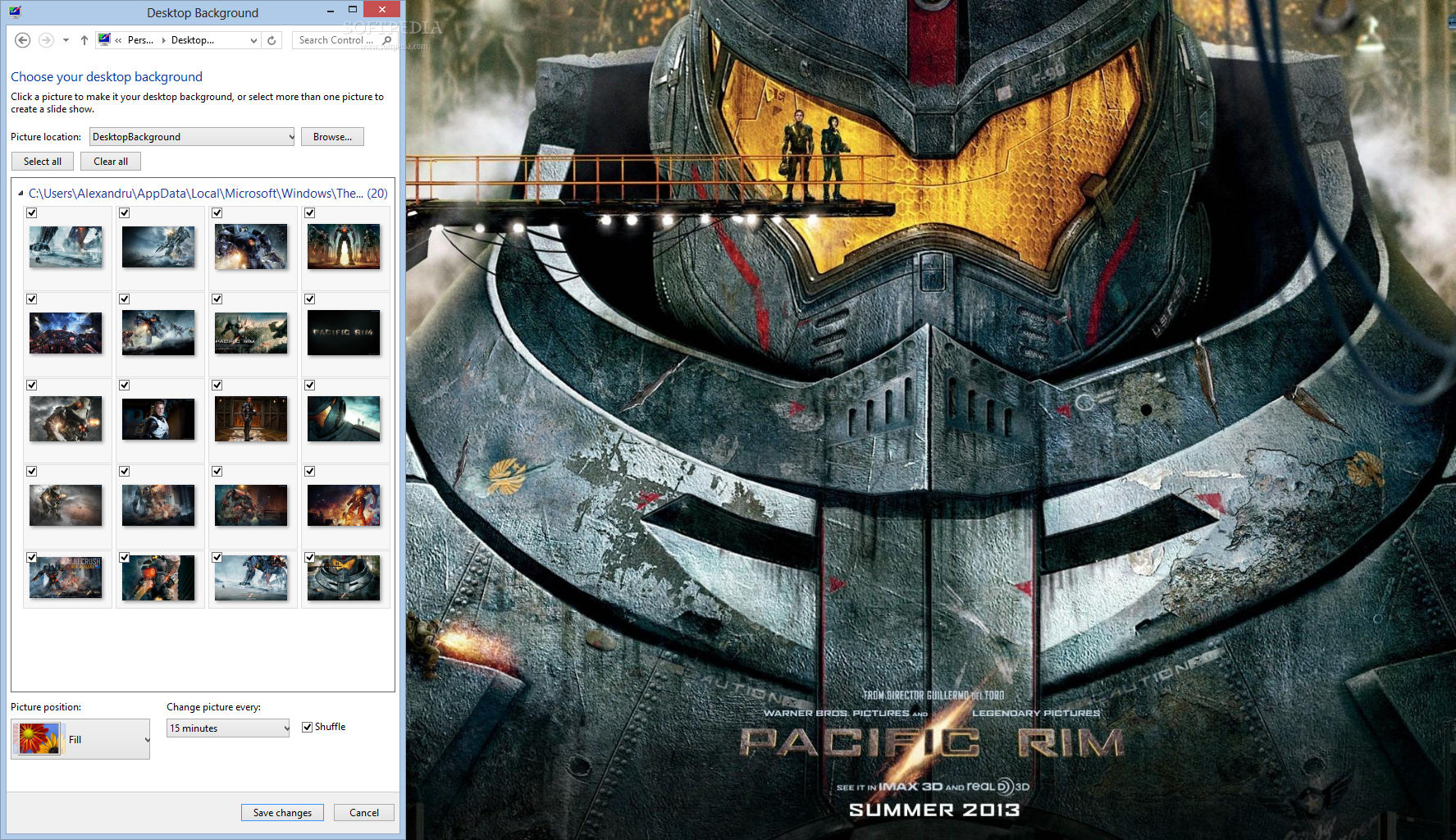Click the Back navigation arrow

coord(23,40)
